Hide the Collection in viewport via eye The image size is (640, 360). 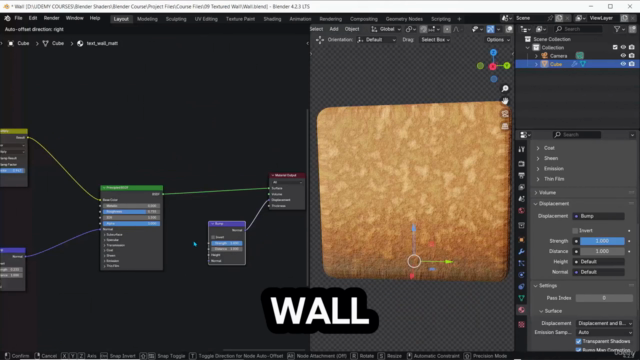[x=623, y=47]
